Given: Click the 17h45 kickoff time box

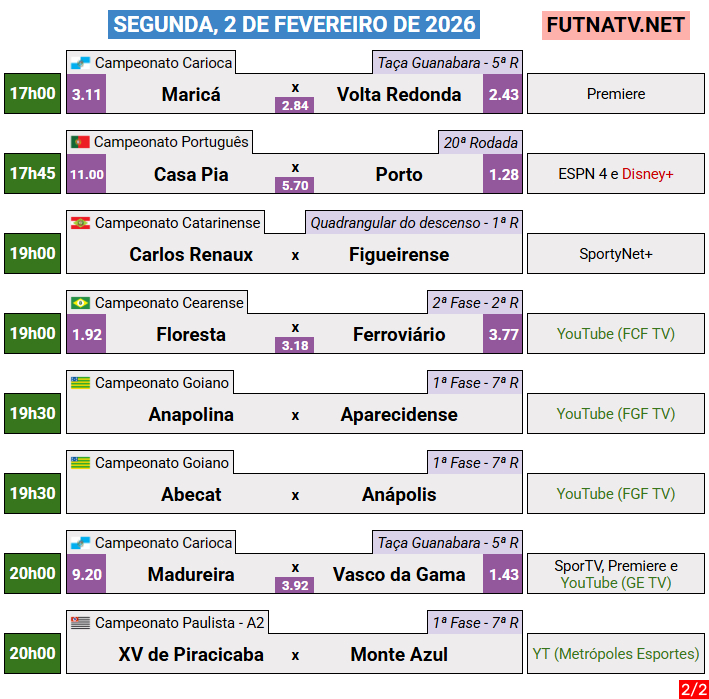Looking at the screenshot, I should pos(32,174).
